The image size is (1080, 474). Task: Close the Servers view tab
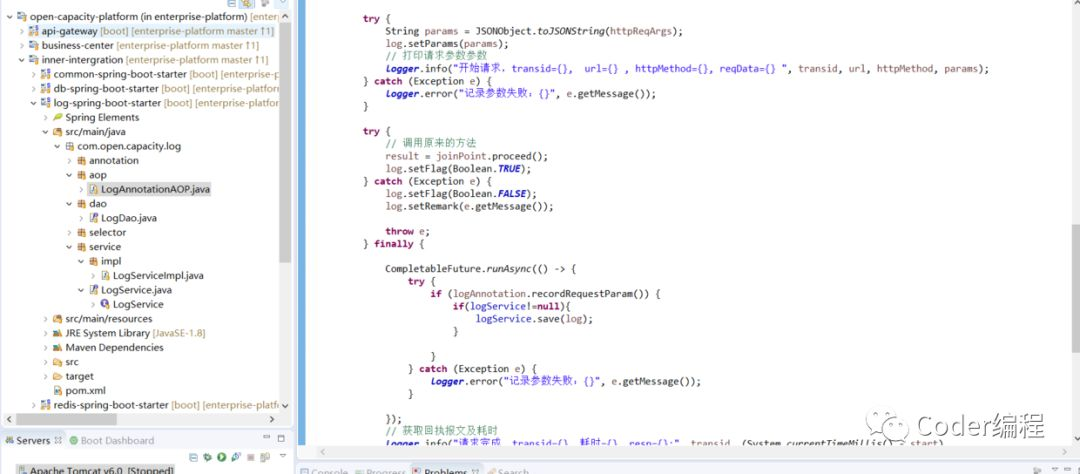58,440
